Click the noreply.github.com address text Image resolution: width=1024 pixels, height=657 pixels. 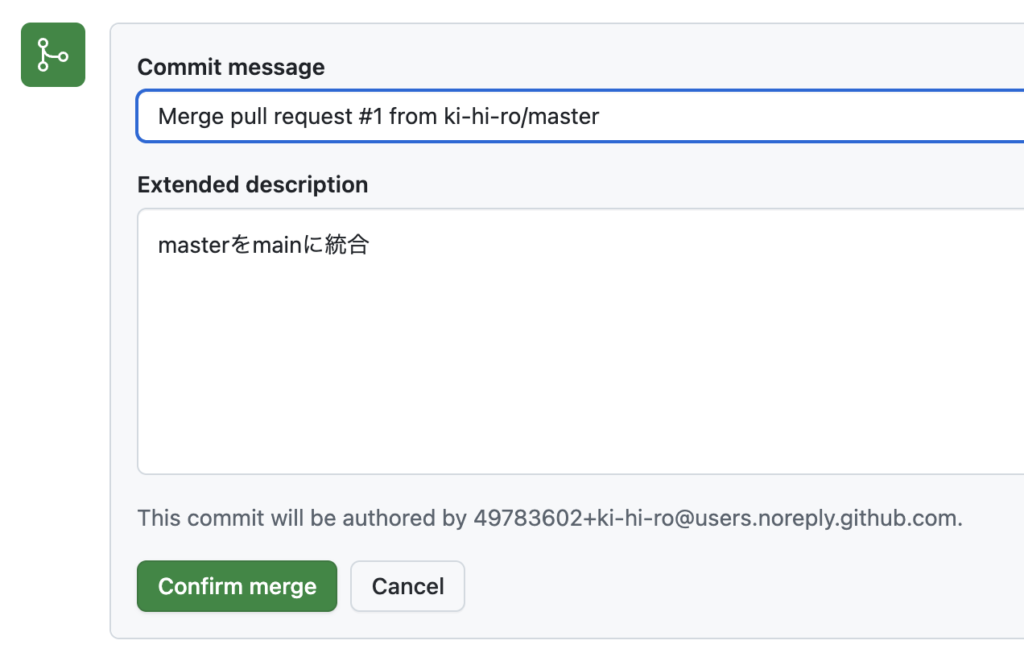790,518
